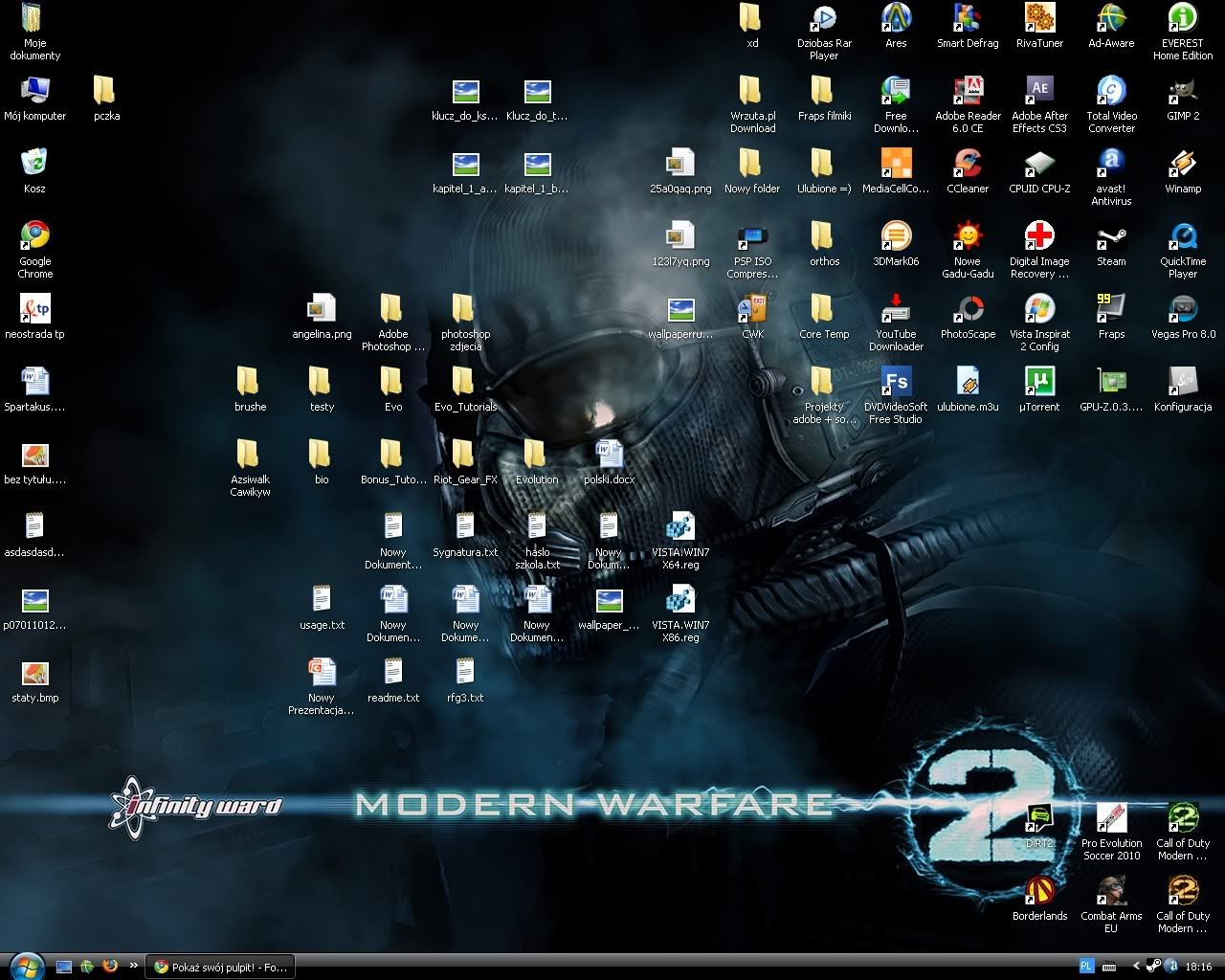The height and width of the screenshot is (980, 1225).
Task: Select VISTA.WIN7 X64.reg file
Action: click(x=680, y=540)
